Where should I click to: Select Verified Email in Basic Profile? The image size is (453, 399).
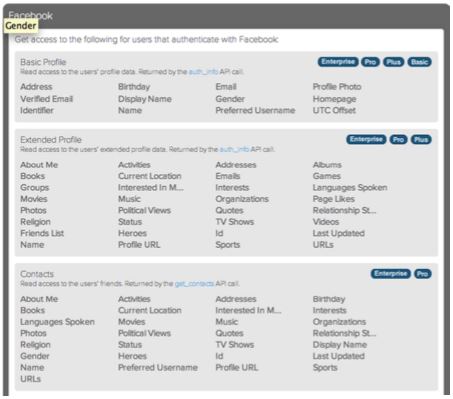click(x=46, y=99)
